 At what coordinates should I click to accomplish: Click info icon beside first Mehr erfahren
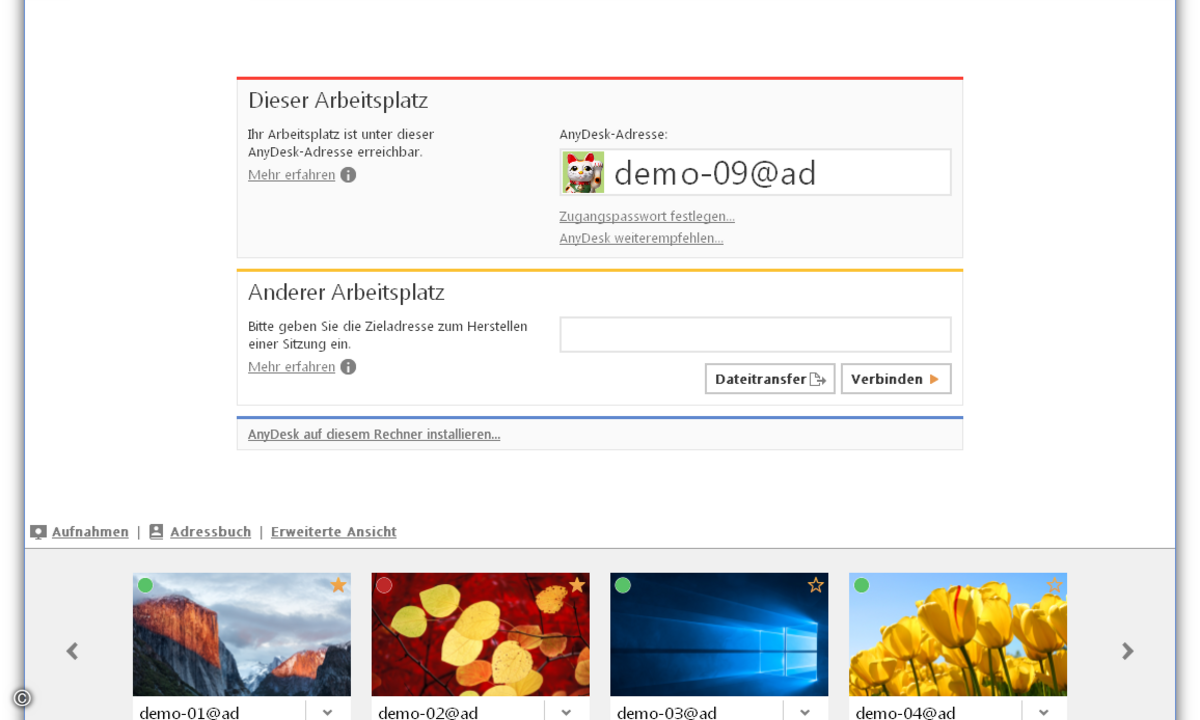pyautogui.click(x=348, y=175)
